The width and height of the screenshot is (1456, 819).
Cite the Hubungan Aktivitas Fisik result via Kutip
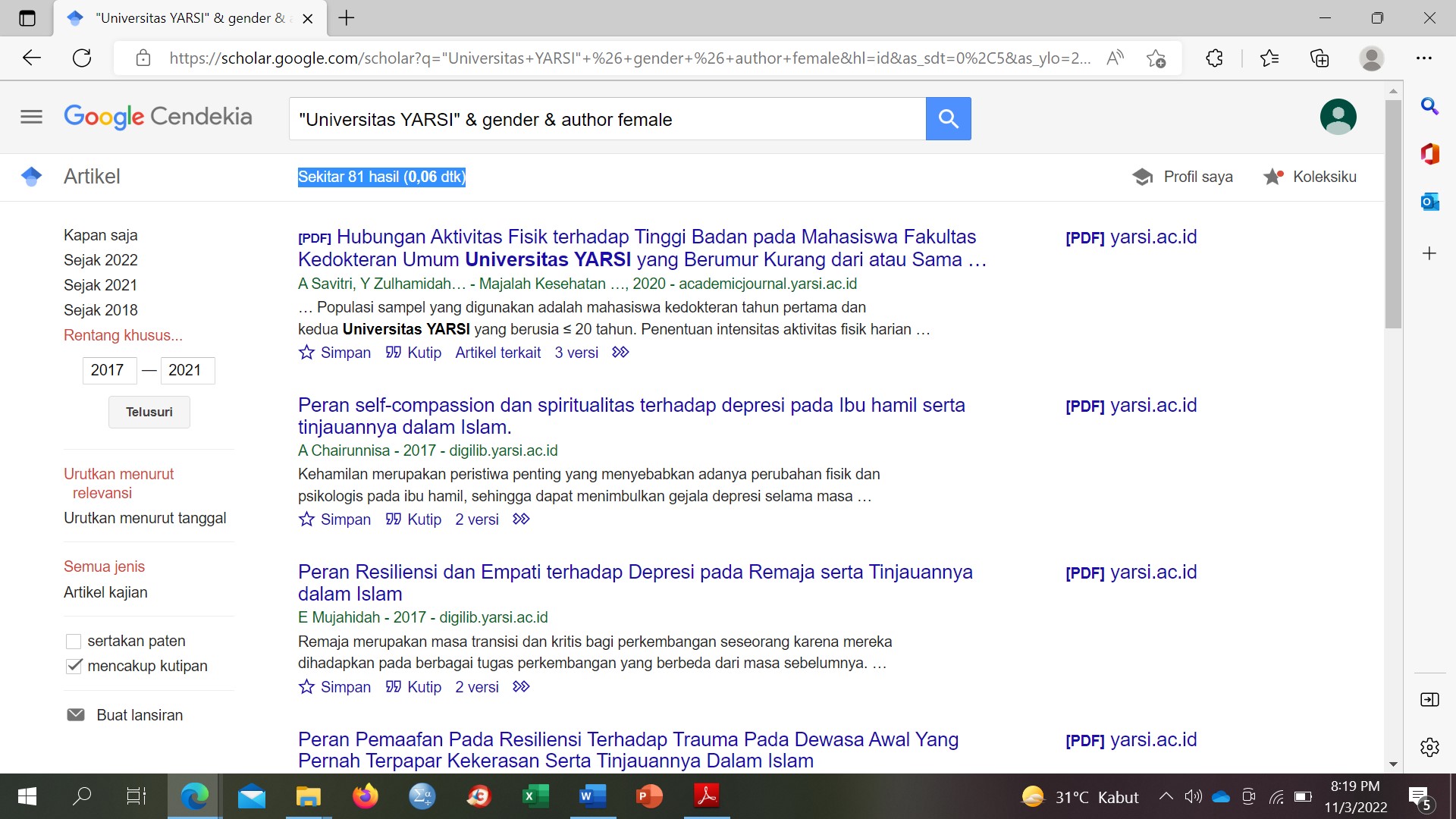(413, 353)
